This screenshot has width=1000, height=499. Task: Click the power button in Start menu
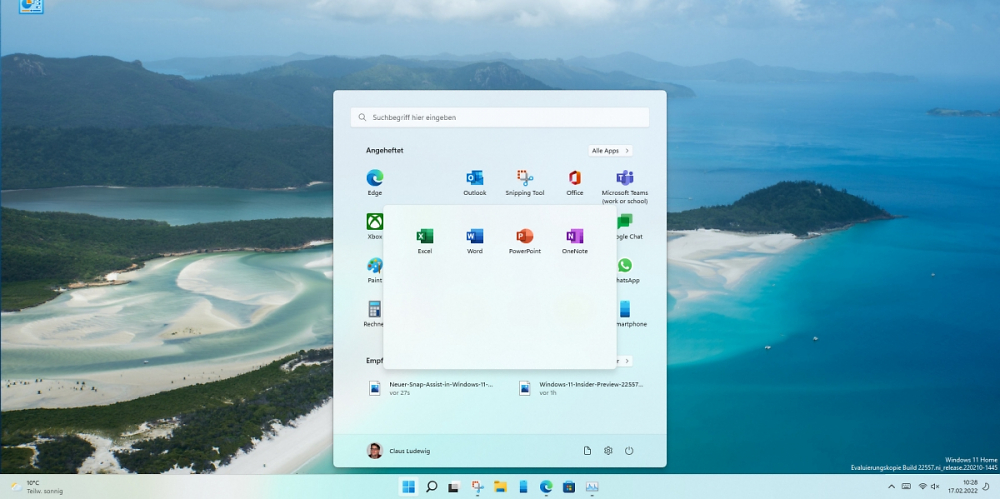[629, 451]
